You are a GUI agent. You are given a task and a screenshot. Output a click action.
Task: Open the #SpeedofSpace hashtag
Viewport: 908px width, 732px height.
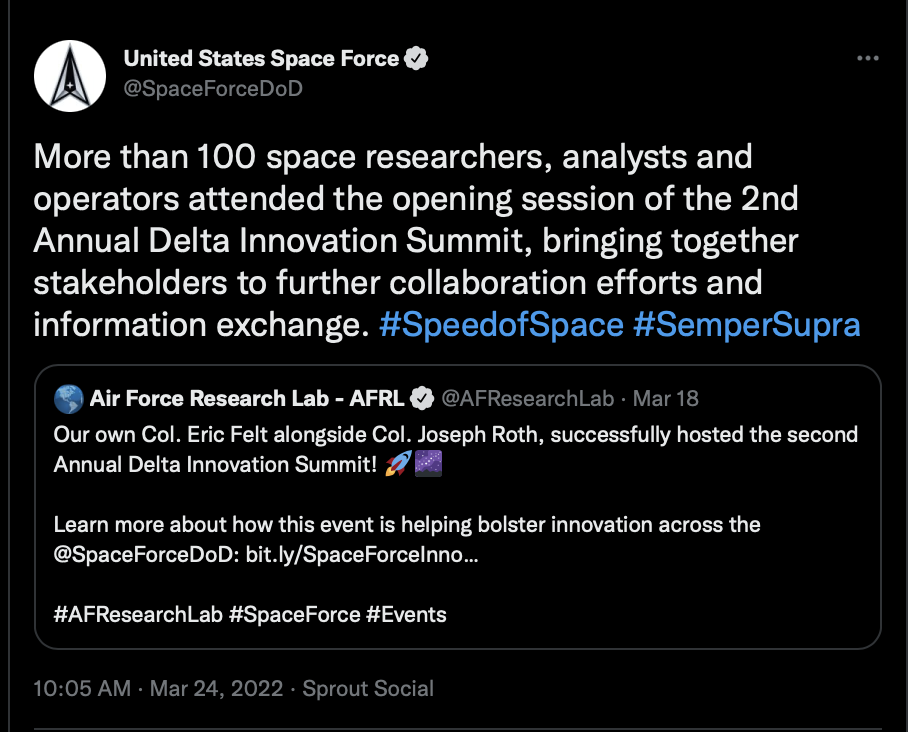(501, 324)
